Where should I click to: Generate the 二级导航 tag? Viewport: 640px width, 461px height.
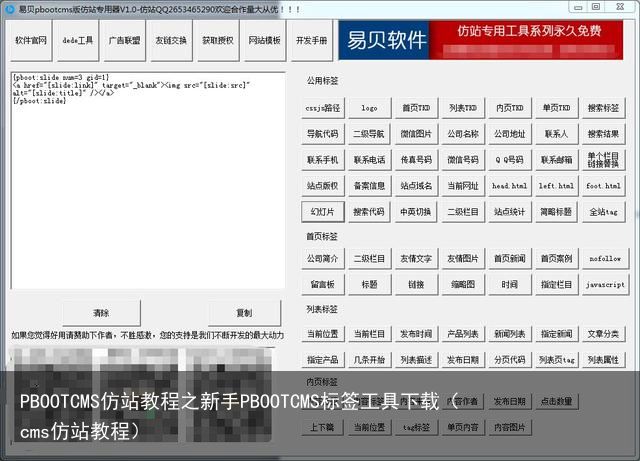(369, 134)
